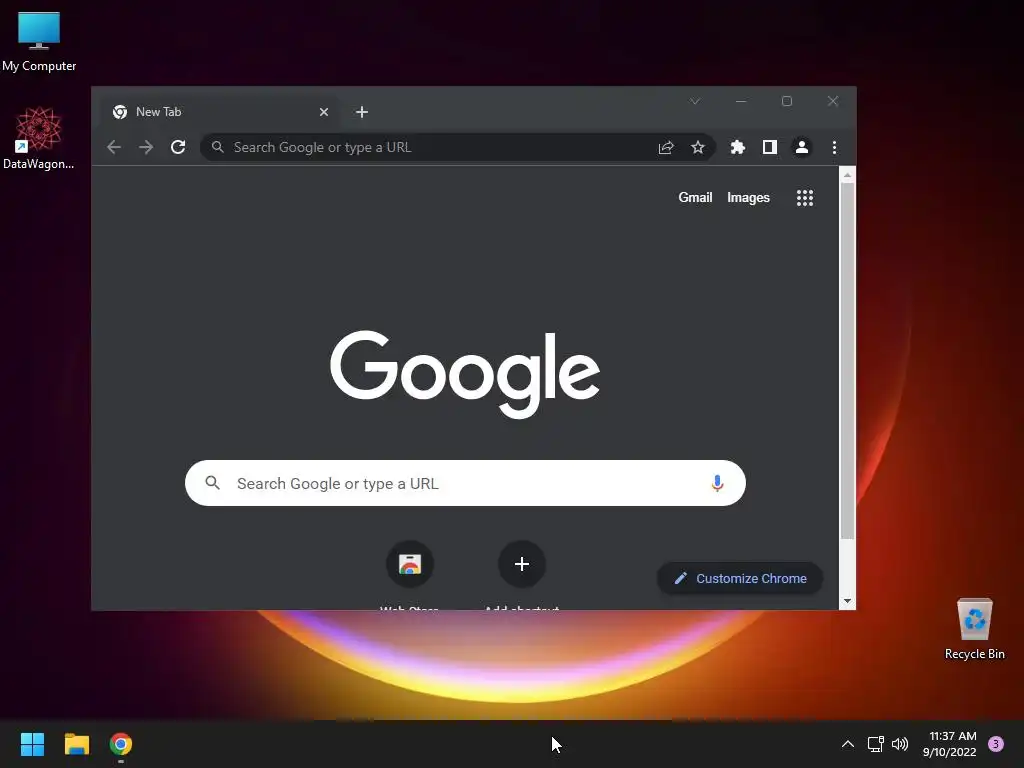Open a new tab with plus button

pos(362,112)
